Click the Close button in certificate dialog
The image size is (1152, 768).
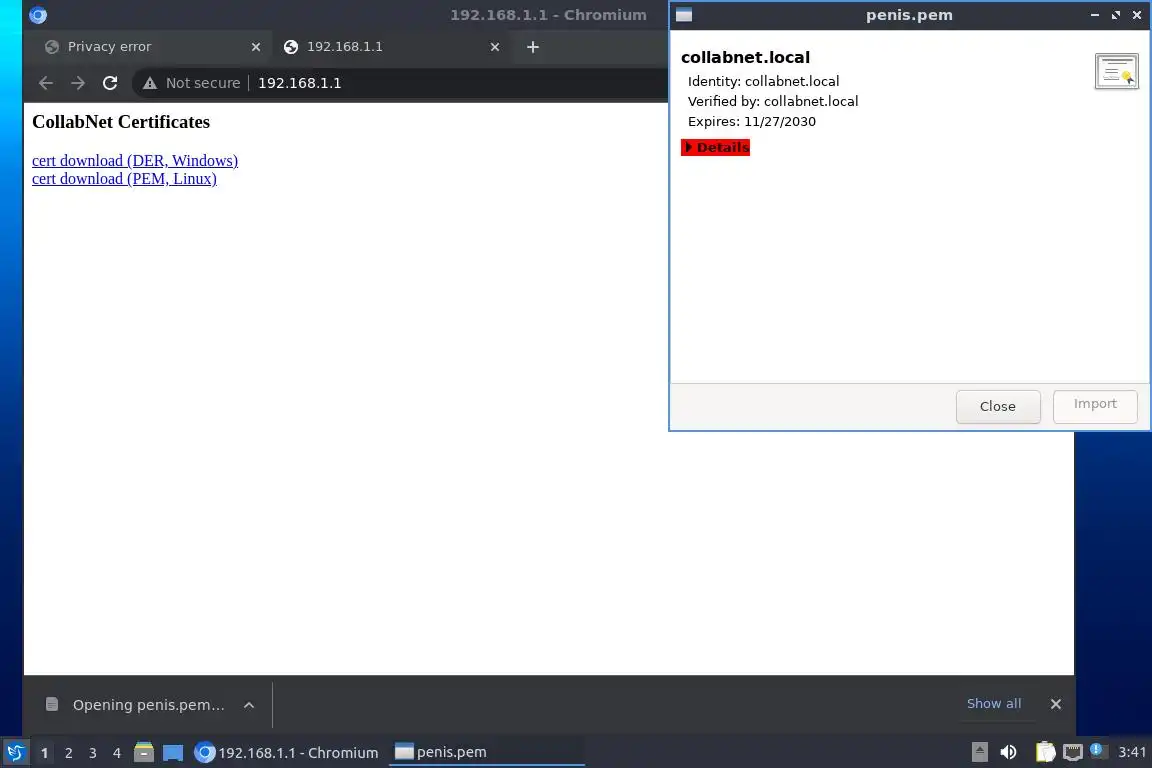998,406
